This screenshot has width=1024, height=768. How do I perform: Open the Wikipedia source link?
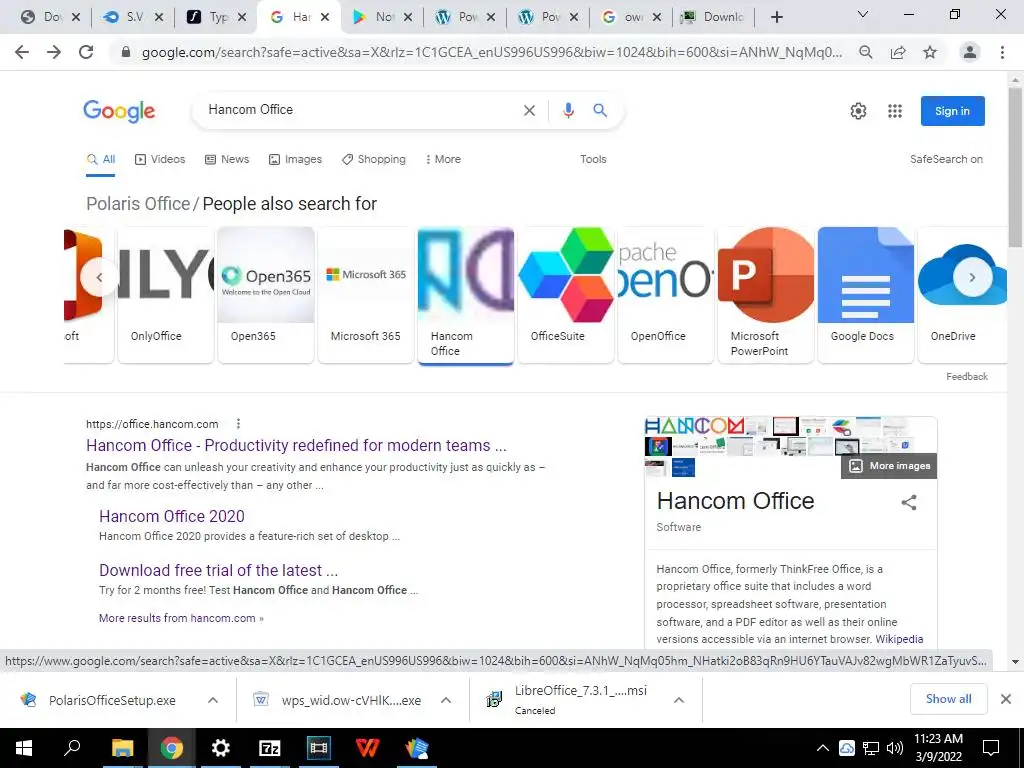tap(899, 639)
